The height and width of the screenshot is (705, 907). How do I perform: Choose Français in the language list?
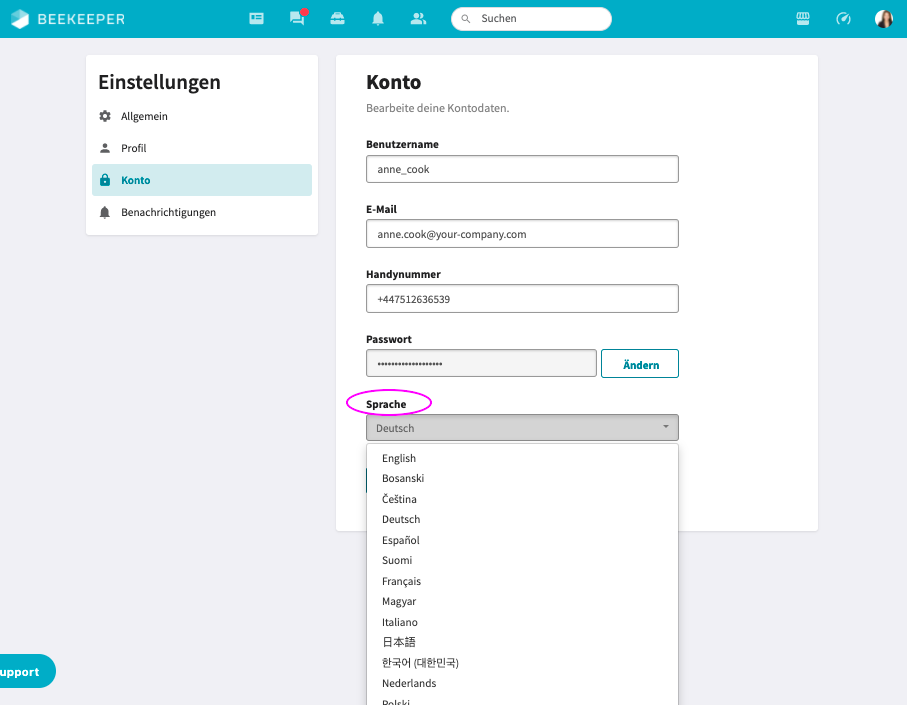pos(401,581)
